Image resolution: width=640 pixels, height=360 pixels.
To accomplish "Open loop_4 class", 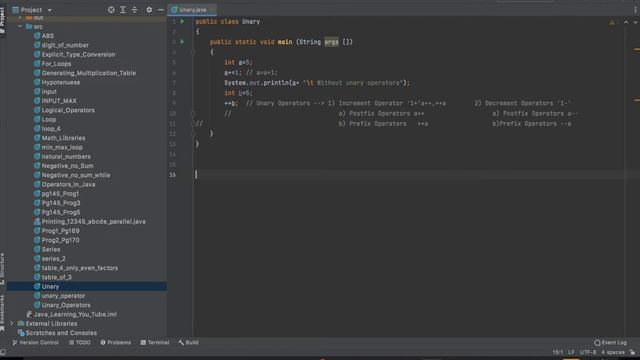I will pyautogui.click(x=51, y=129).
